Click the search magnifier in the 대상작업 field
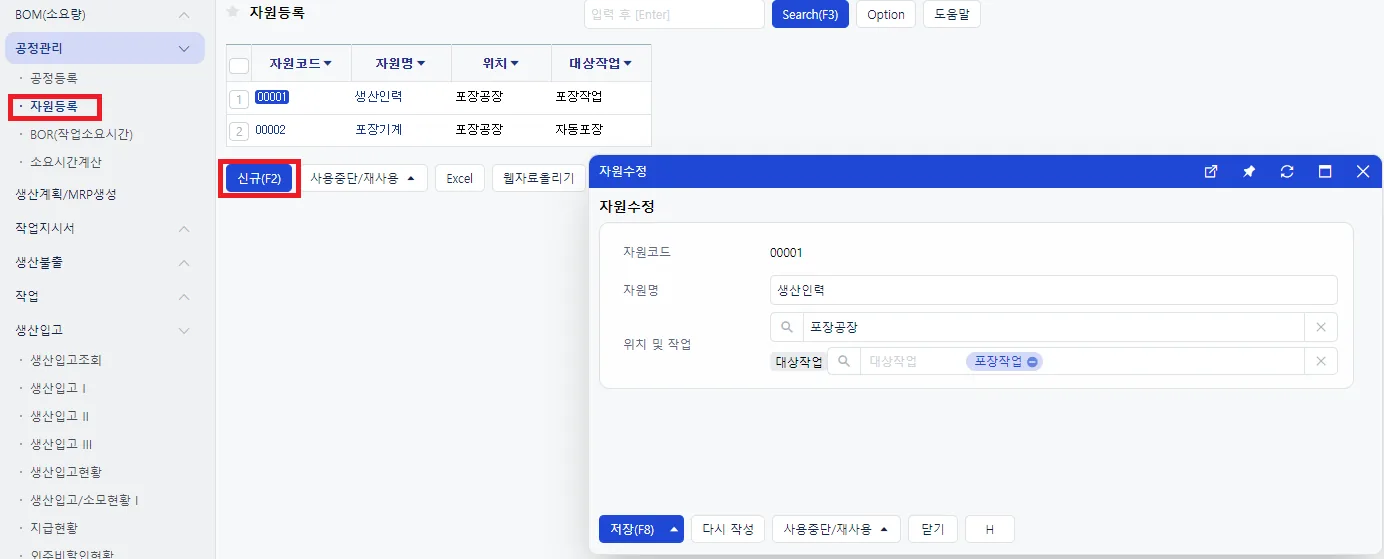This screenshot has width=1384, height=559. click(844, 361)
